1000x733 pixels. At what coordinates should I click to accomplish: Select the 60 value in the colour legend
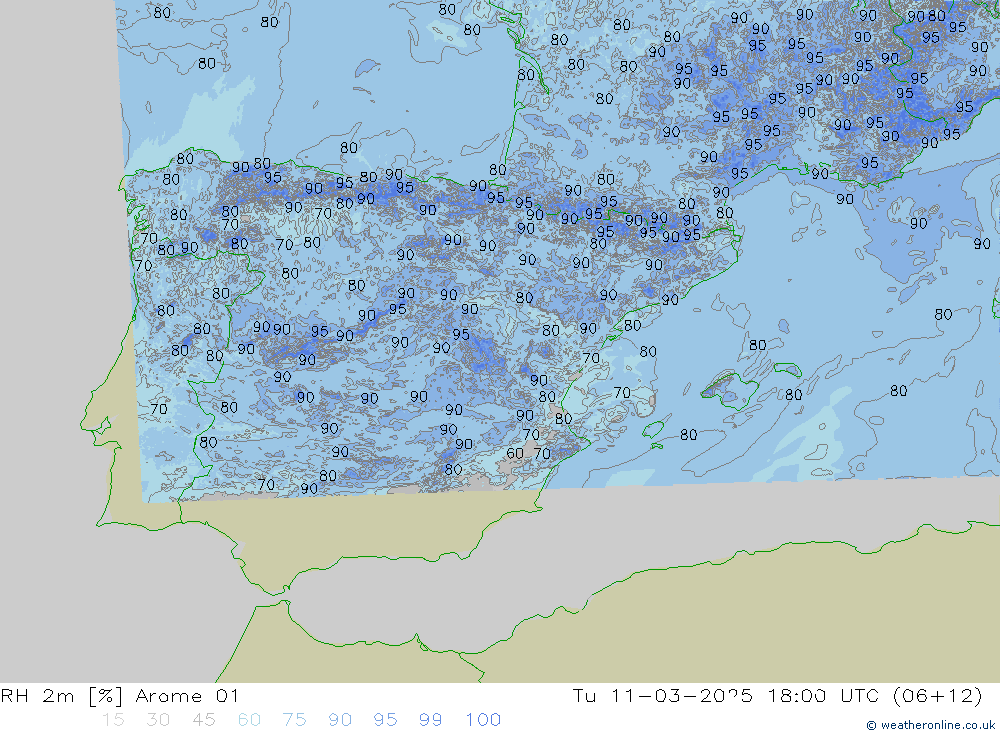tap(249, 720)
